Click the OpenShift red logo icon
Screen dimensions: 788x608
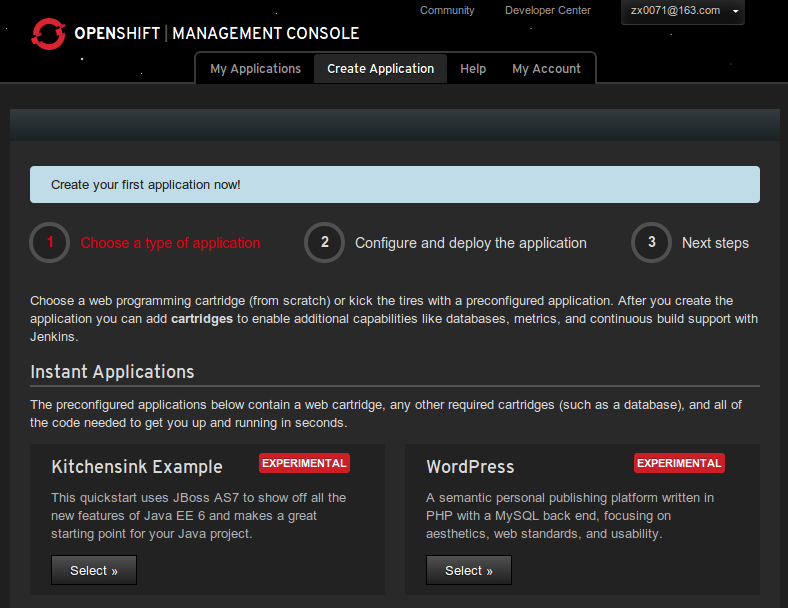click(48, 34)
